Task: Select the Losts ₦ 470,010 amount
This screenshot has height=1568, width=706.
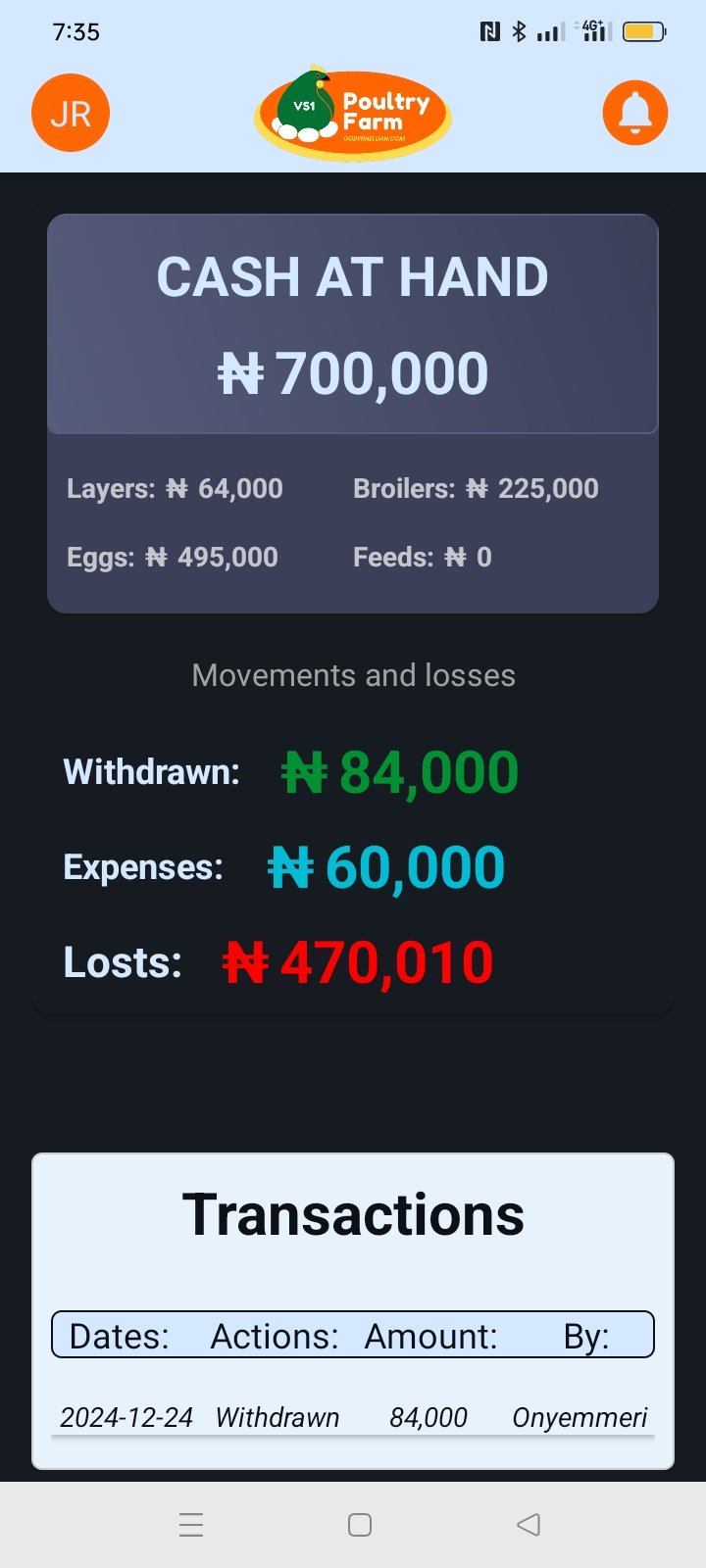Action: 358,962
